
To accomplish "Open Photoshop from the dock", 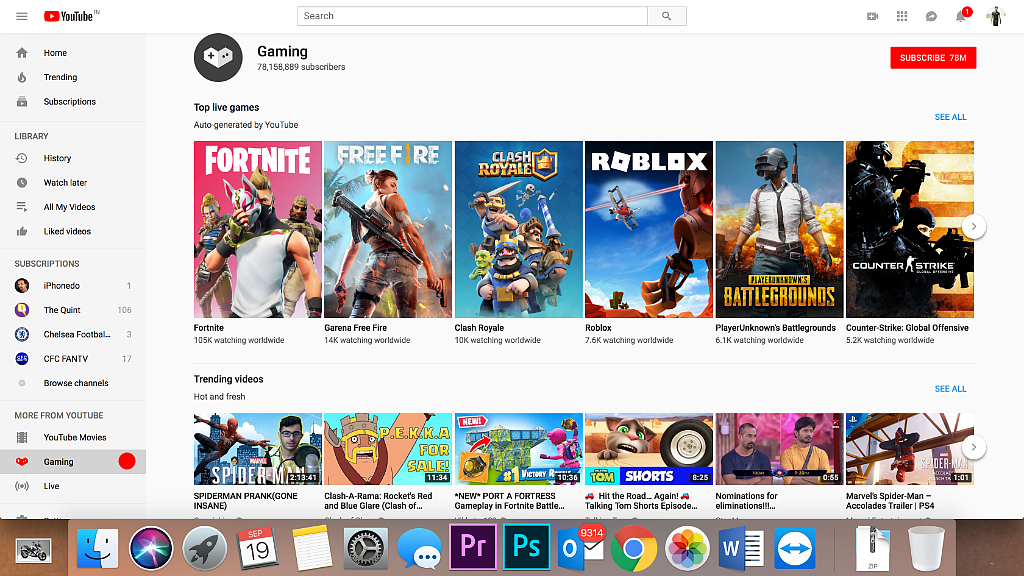I will (526, 547).
